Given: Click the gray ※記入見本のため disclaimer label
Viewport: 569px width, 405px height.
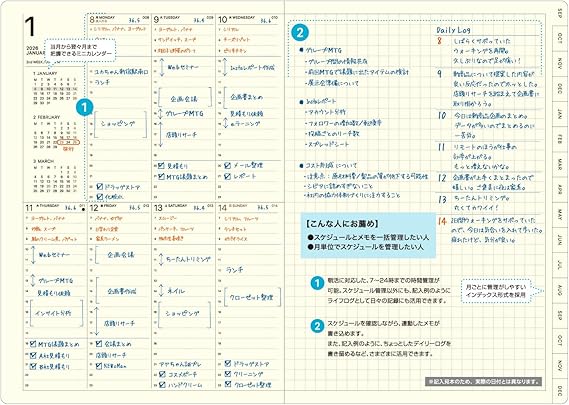Looking at the screenshot, I should [483, 381].
